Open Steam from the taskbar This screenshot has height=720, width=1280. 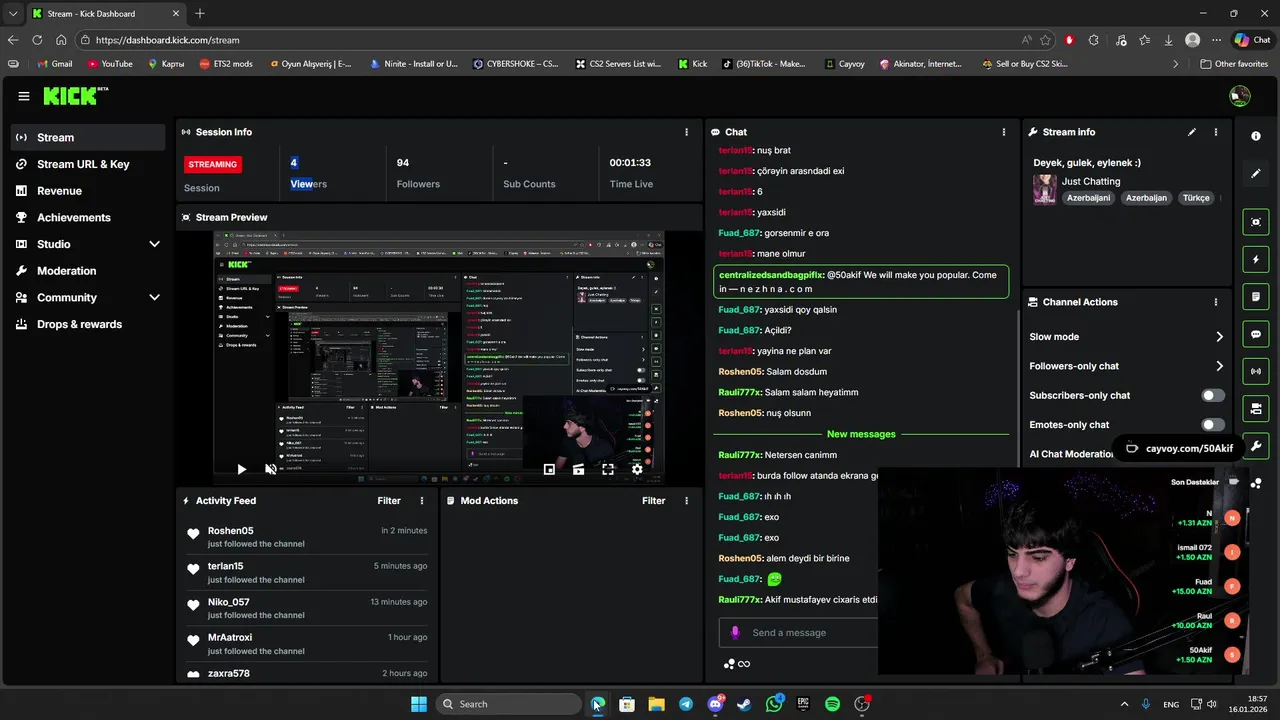tap(744, 704)
